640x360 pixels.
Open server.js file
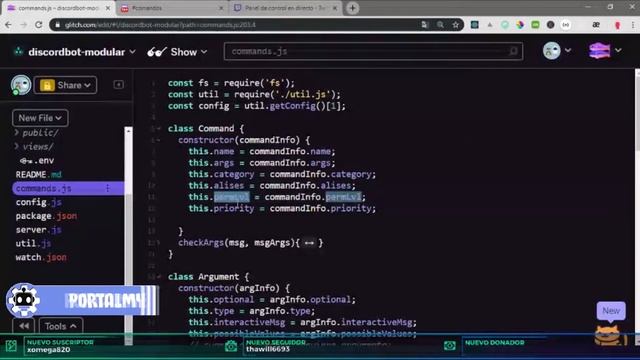pyautogui.click(x=38, y=230)
